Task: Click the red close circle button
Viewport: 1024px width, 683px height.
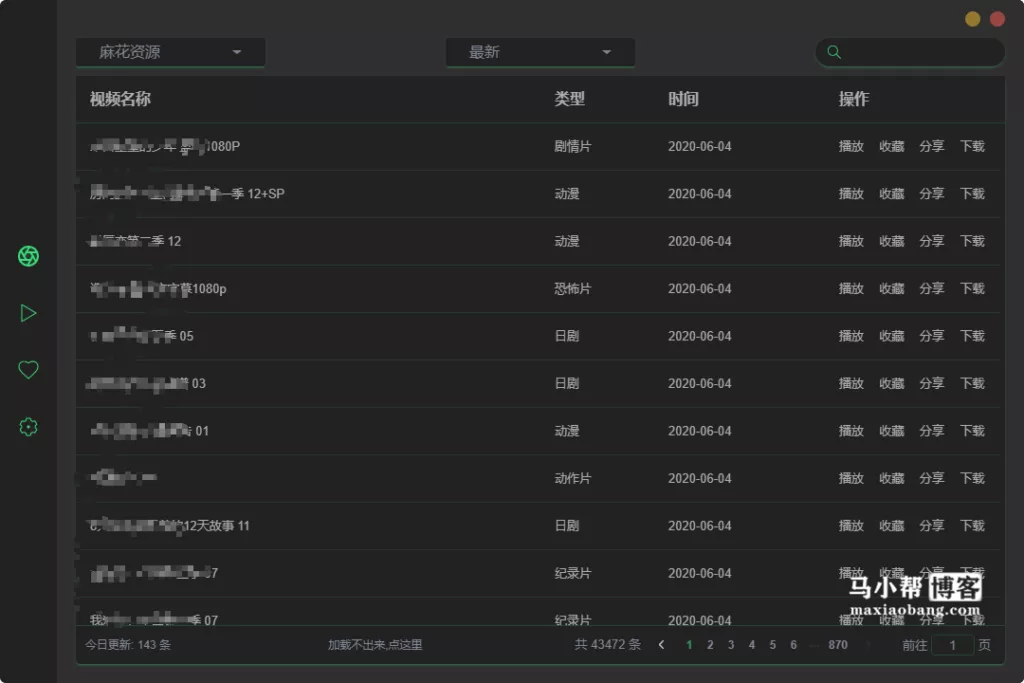Action: (997, 19)
